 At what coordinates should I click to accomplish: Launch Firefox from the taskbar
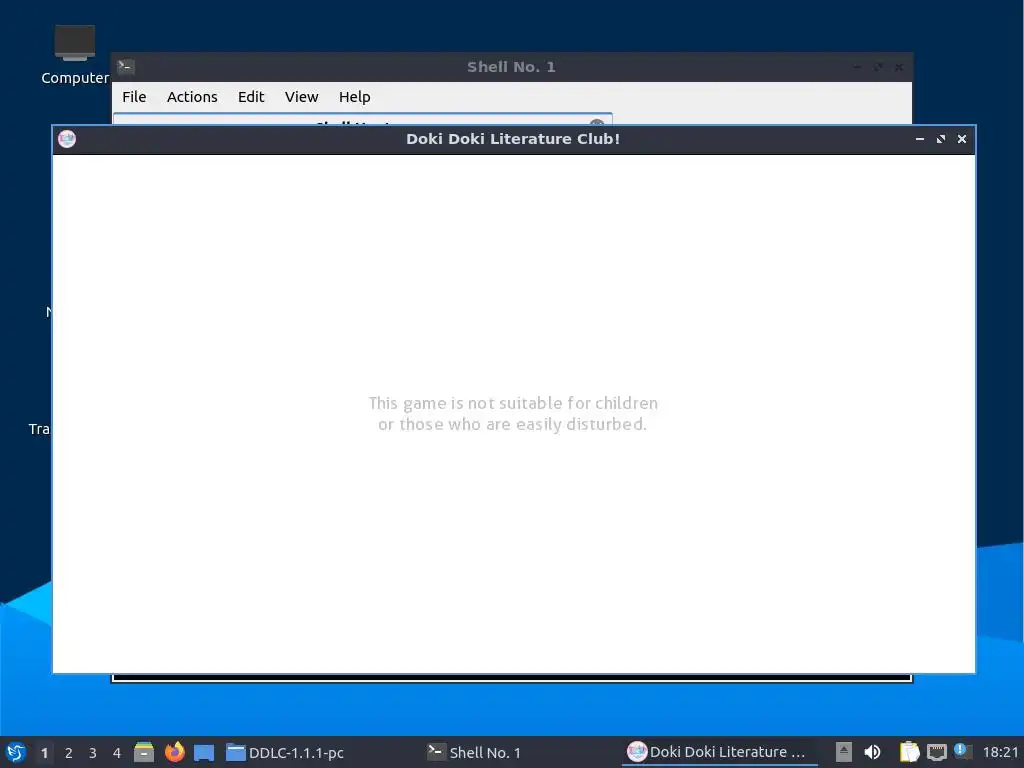coord(174,752)
